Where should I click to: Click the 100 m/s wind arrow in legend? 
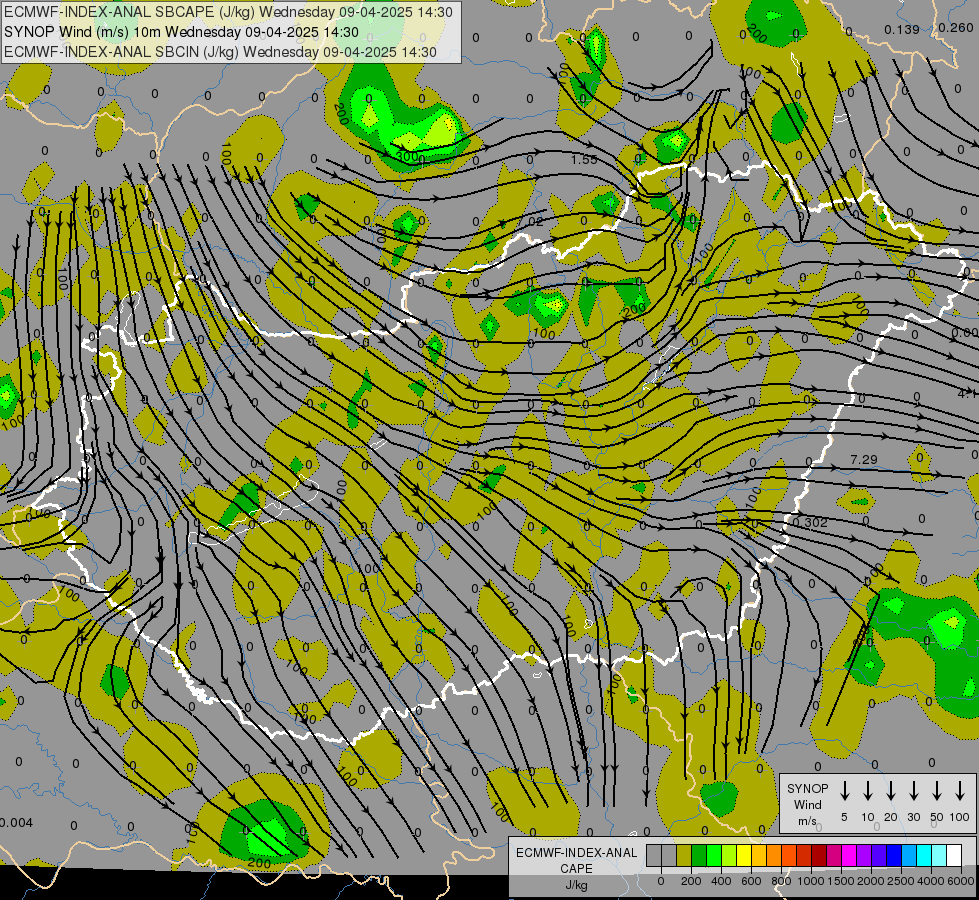pos(960,790)
